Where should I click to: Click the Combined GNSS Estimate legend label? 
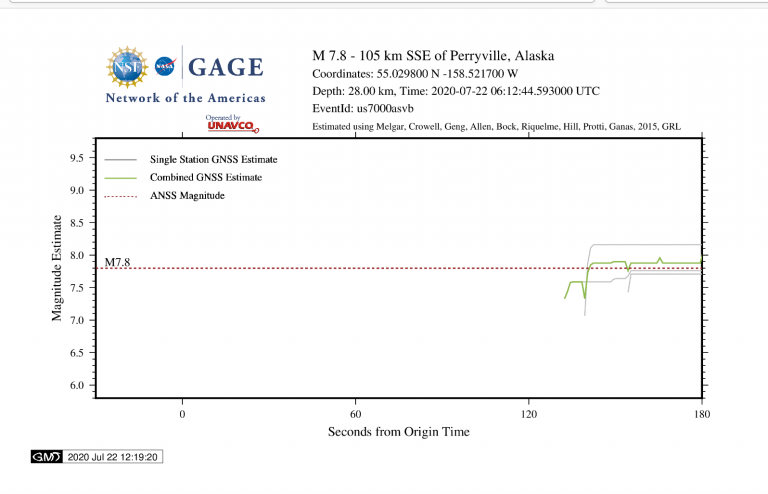point(206,177)
